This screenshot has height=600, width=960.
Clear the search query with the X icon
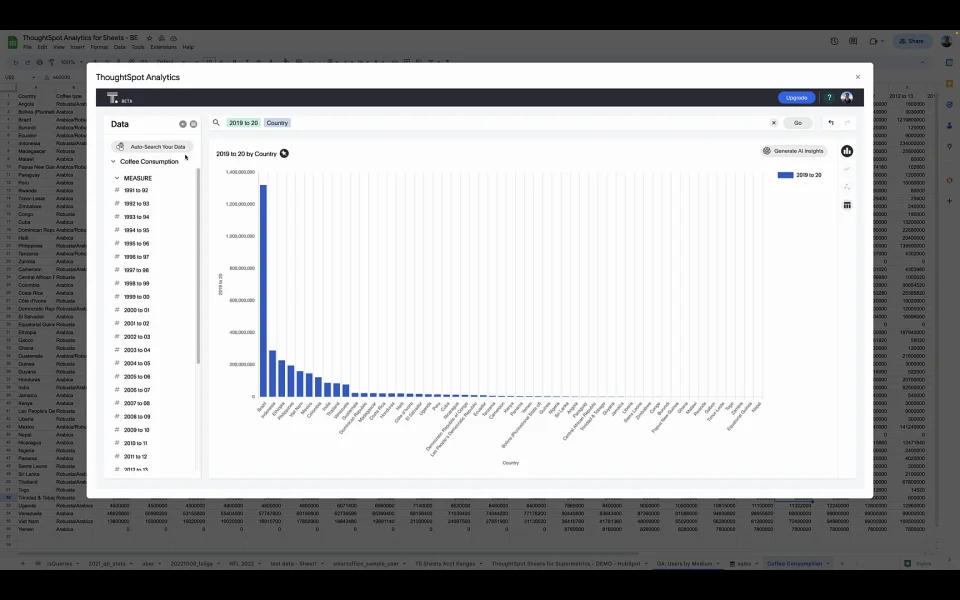coord(774,123)
